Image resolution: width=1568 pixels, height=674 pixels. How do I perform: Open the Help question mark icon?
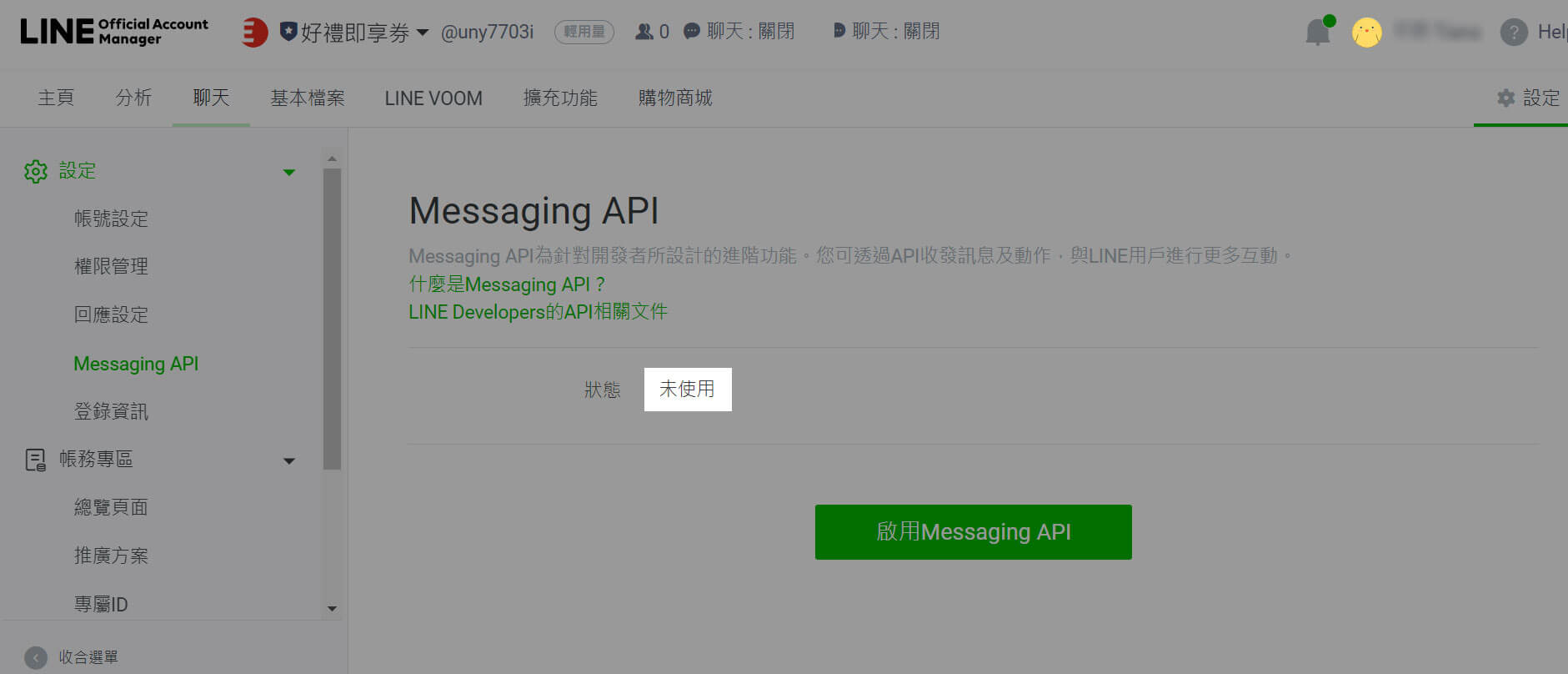point(1514,33)
